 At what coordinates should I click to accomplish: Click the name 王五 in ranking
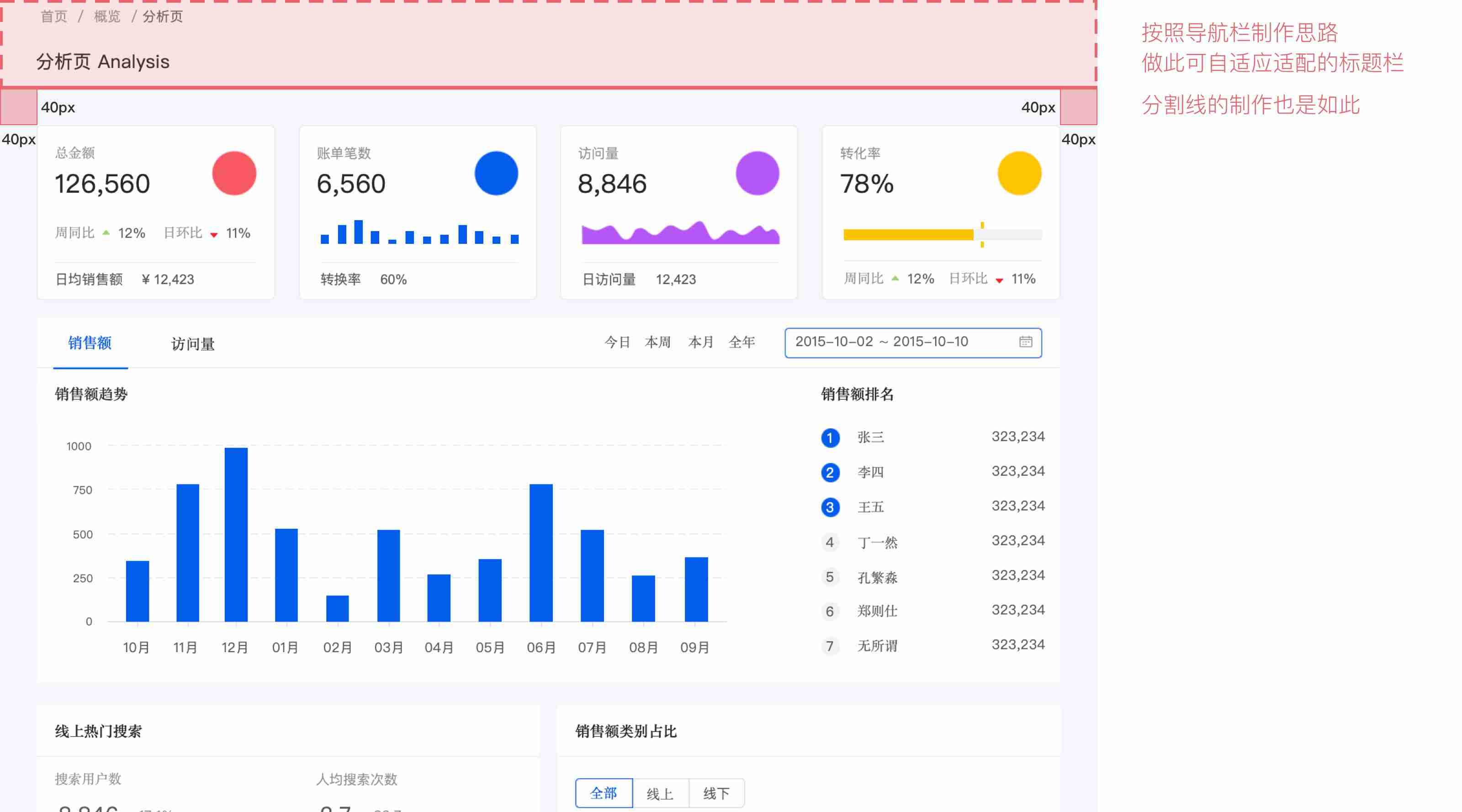pos(871,507)
